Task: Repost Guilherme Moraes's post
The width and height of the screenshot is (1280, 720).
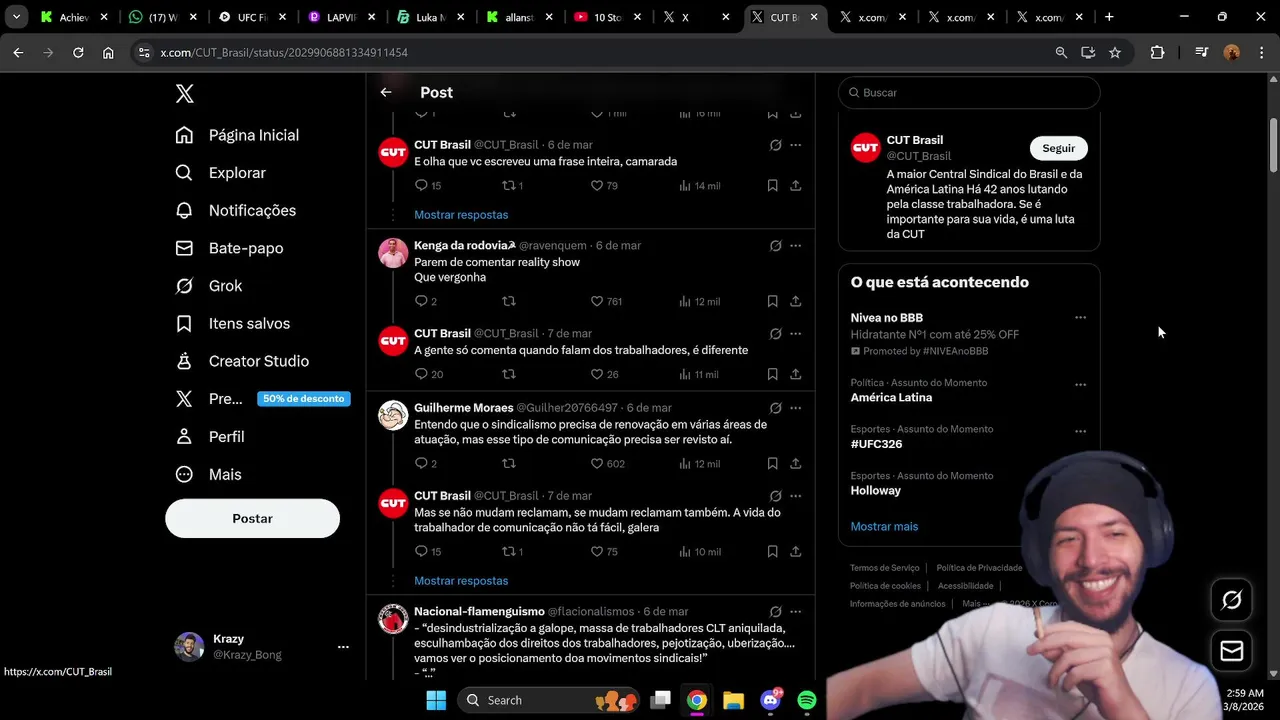Action: (508, 464)
